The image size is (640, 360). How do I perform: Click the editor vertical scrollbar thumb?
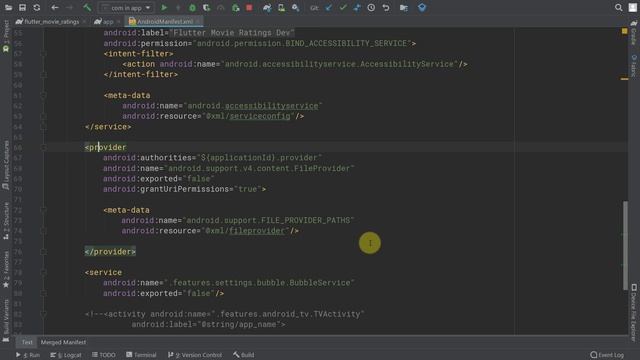[625, 245]
